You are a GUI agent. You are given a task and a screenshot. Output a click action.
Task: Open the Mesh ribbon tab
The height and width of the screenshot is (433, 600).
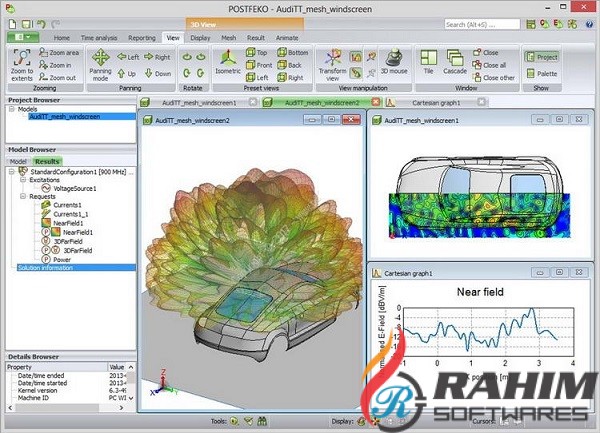pos(228,38)
